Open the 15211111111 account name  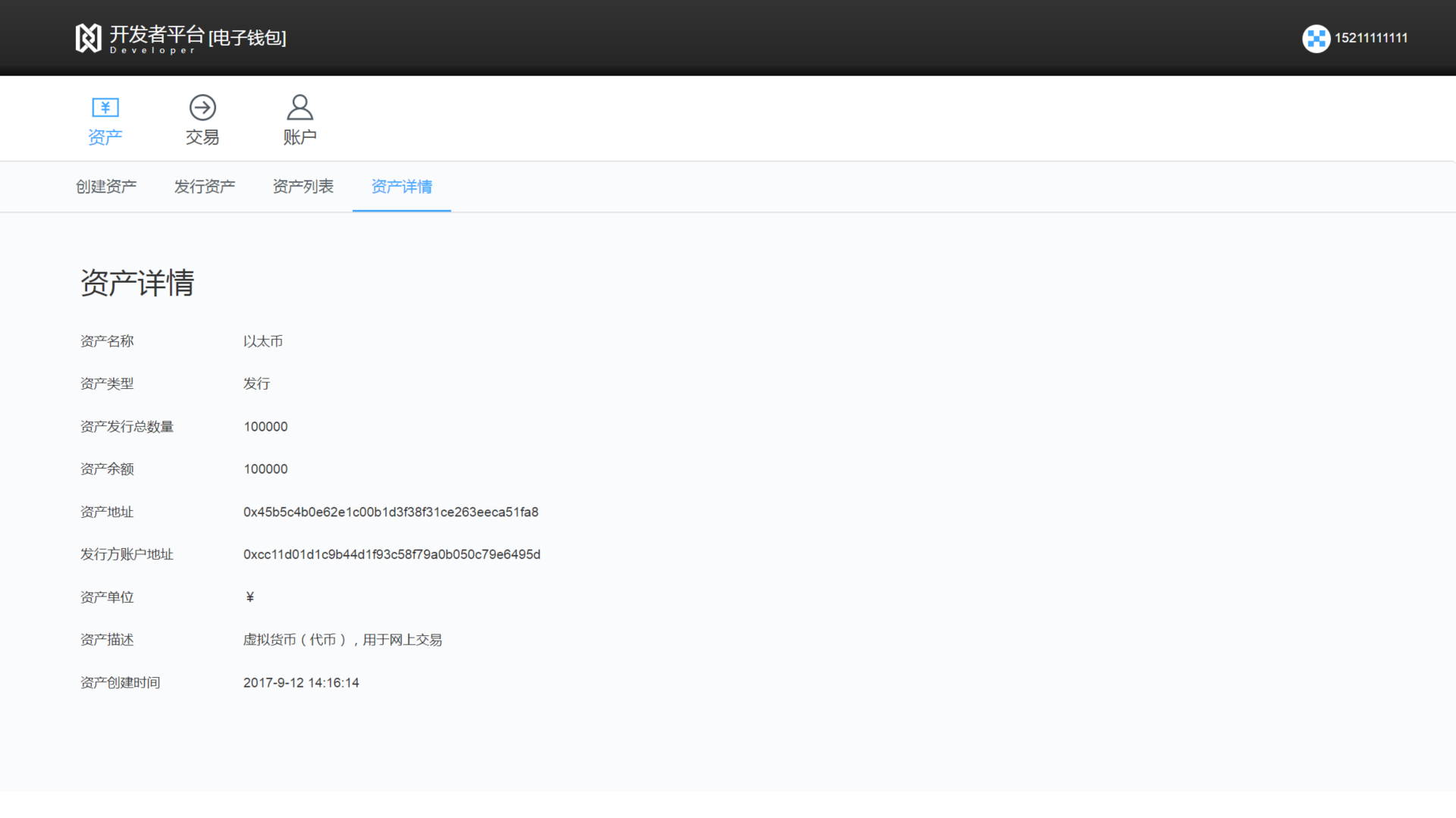point(1371,38)
